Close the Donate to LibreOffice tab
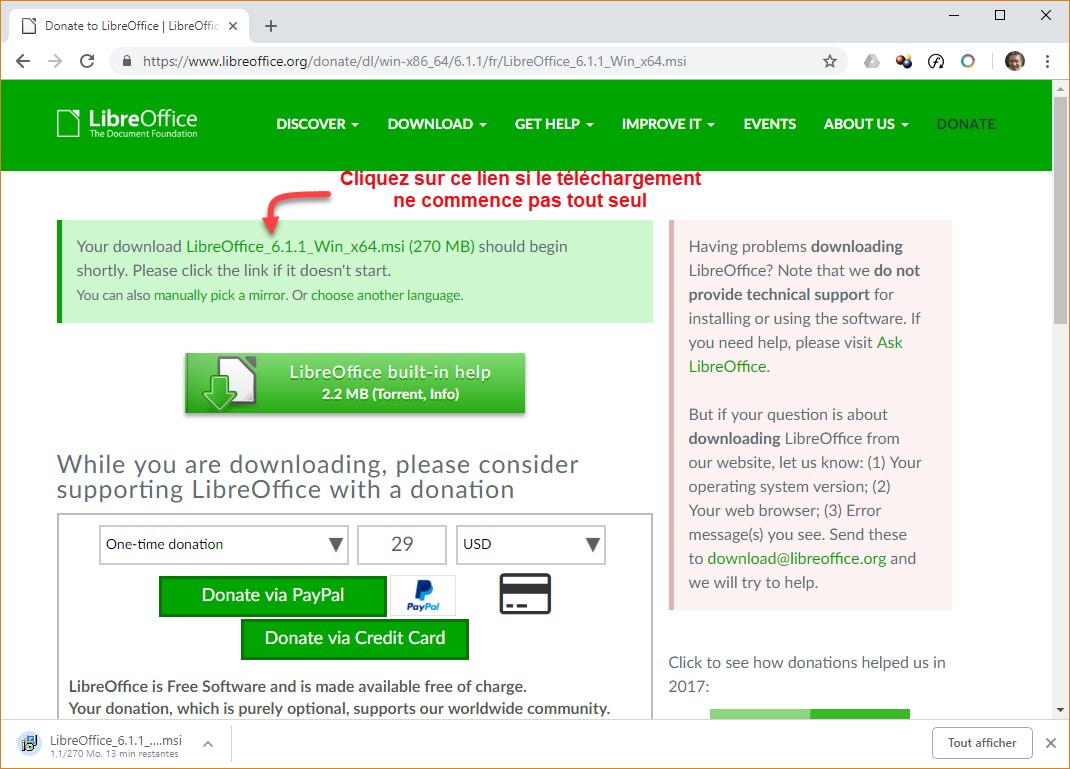Viewport: 1070px width, 769px height. pos(233,26)
